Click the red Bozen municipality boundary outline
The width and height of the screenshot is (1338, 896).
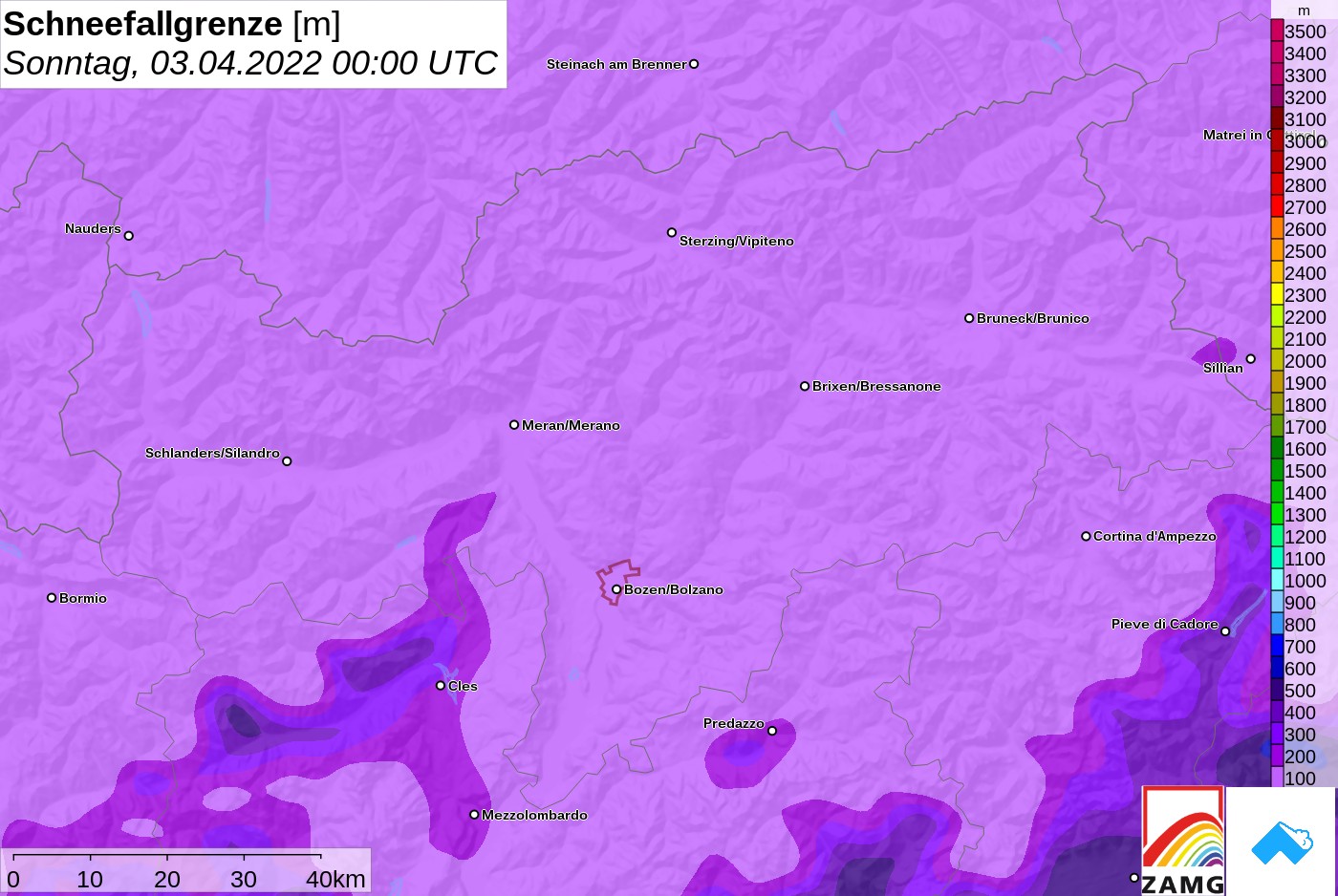(x=618, y=581)
